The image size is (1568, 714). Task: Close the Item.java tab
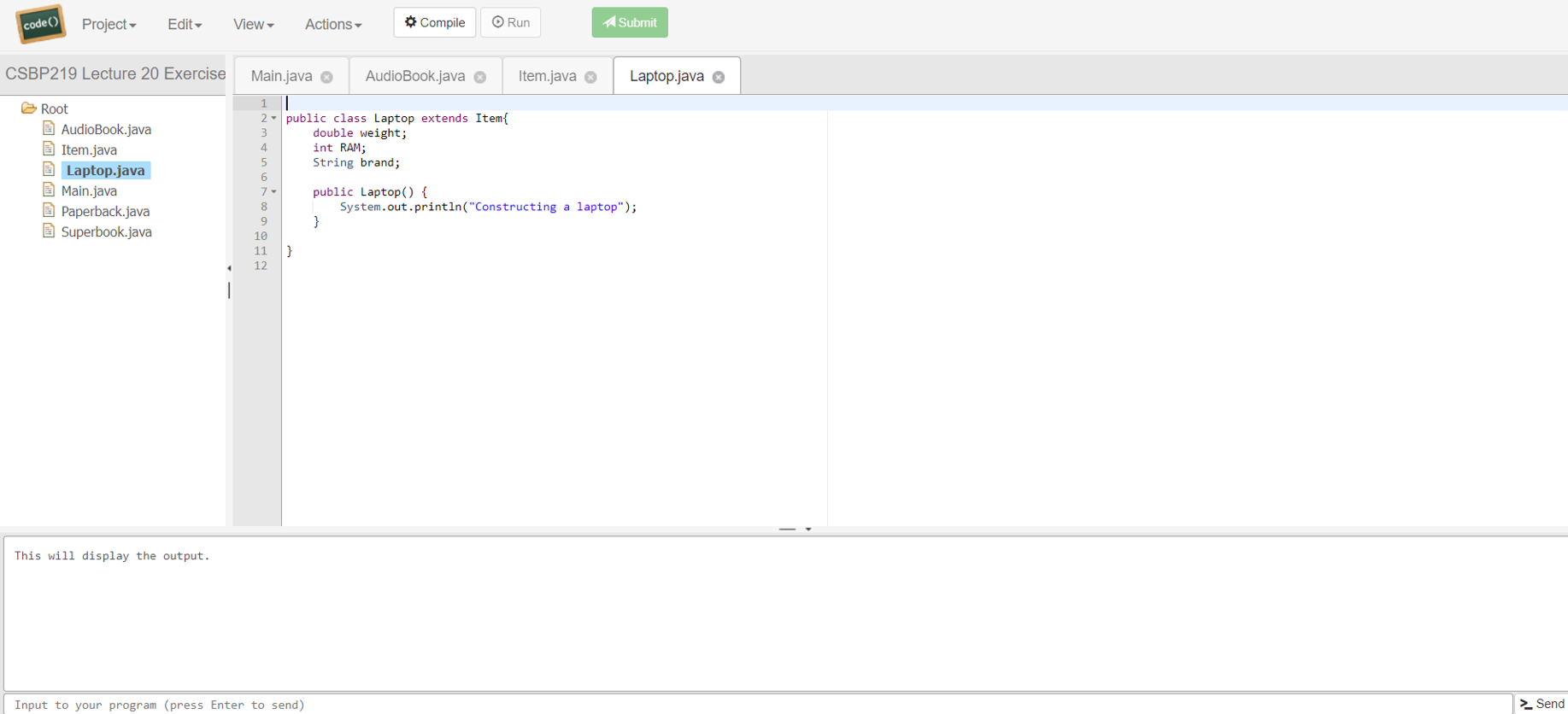(590, 77)
